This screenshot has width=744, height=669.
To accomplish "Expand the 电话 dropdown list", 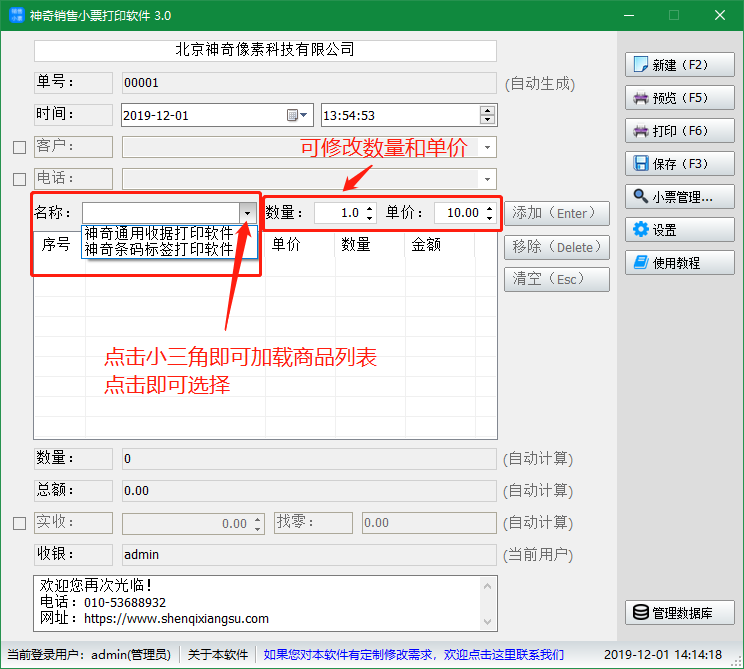I will (x=487, y=179).
